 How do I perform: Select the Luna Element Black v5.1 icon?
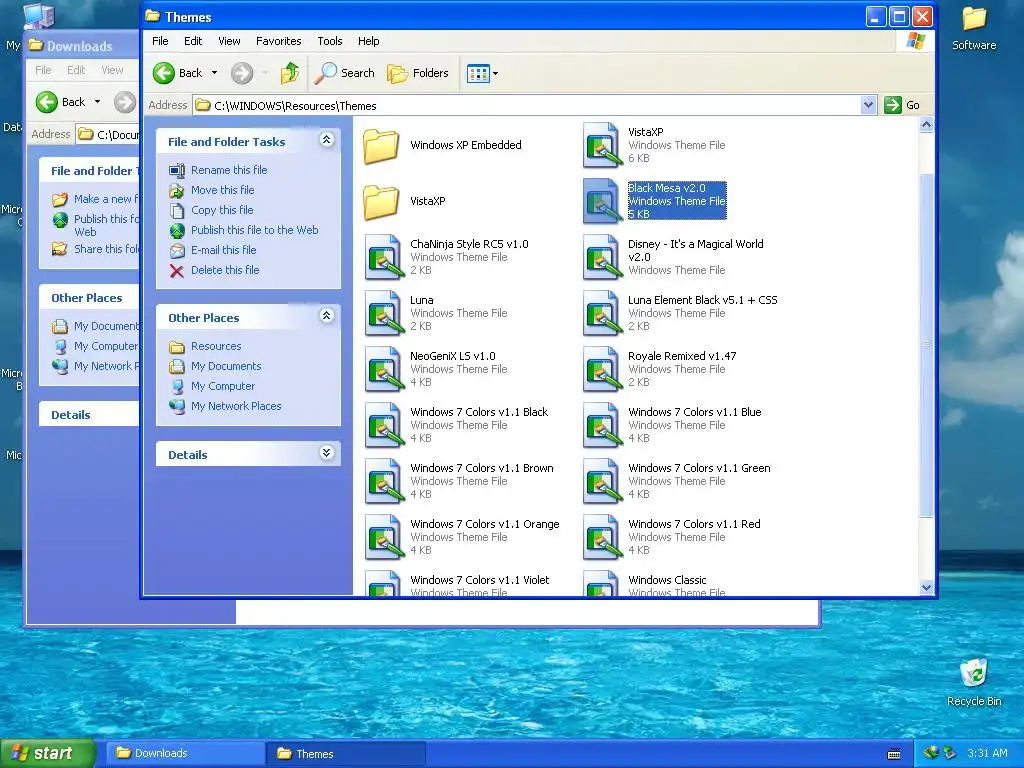click(x=601, y=313)
